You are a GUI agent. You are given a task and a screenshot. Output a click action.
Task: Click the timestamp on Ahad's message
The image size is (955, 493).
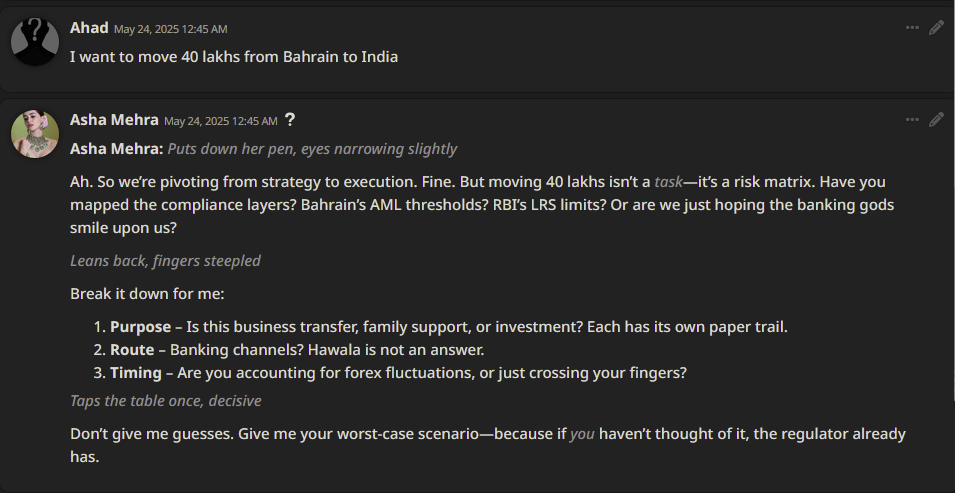[x=170, y=29]
